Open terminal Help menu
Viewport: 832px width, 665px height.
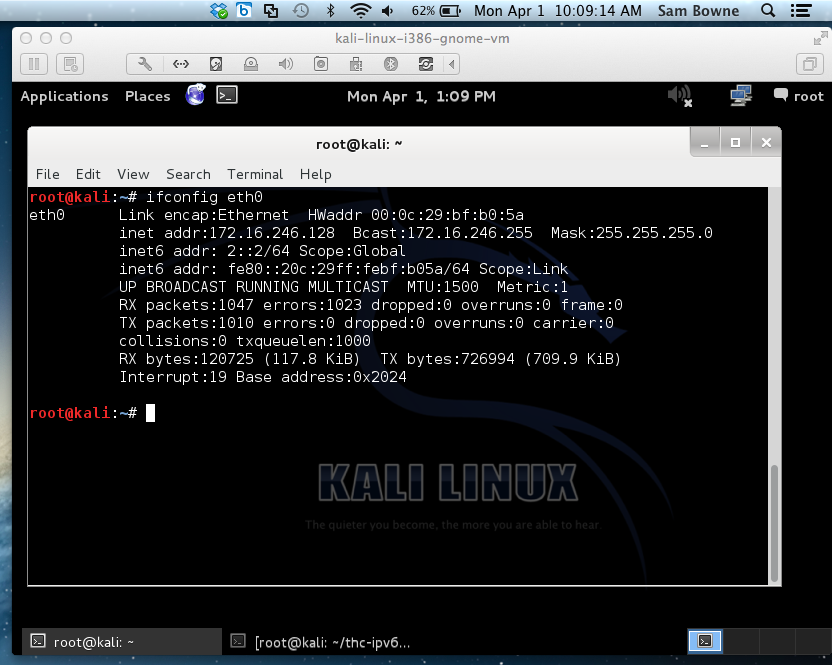316,174
